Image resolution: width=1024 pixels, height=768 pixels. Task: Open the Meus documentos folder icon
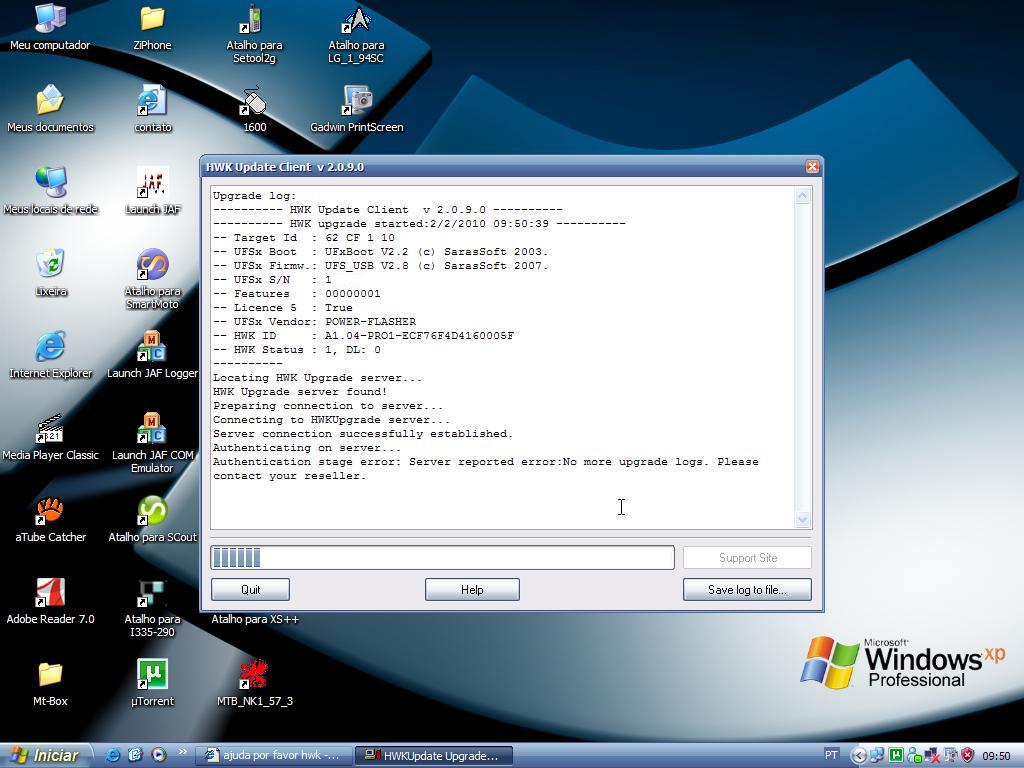[50, 110]
